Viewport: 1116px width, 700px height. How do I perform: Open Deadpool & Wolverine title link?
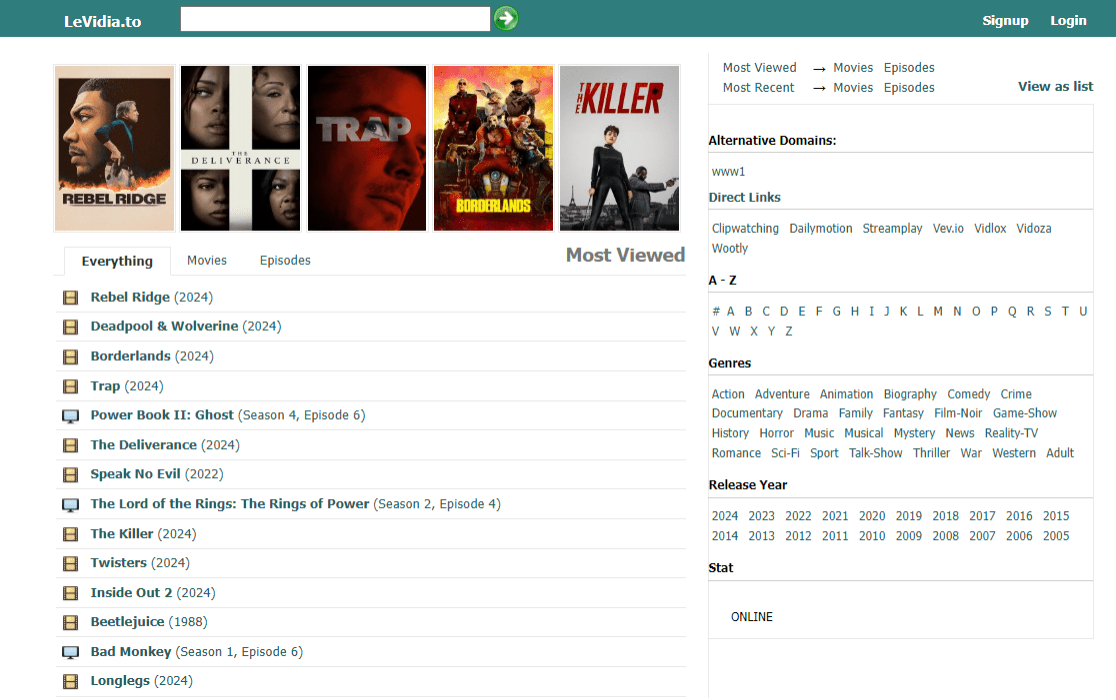point(164,326)
